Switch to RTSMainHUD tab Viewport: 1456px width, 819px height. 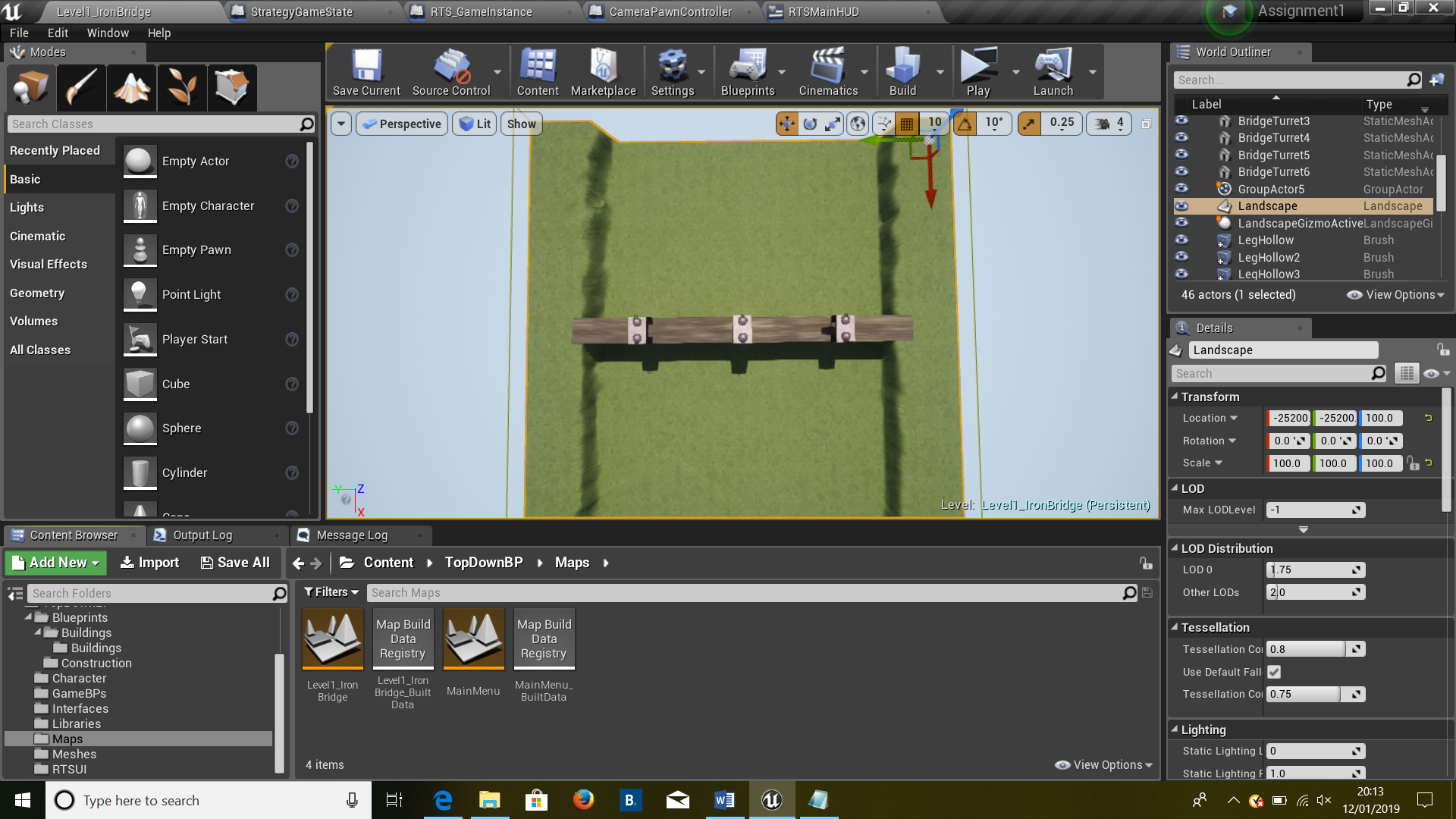(x=824, y=11)
